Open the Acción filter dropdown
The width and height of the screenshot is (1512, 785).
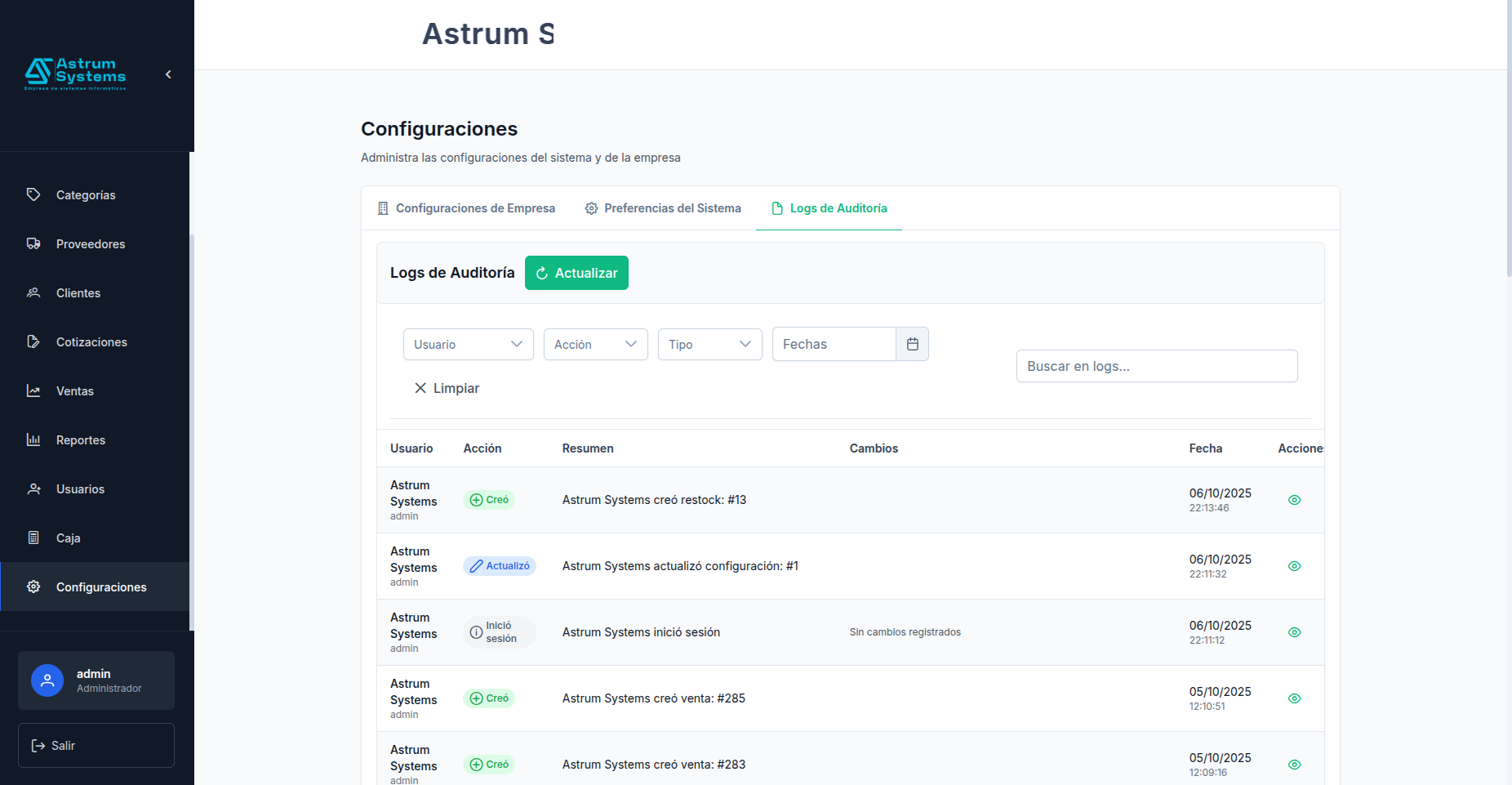595,345
